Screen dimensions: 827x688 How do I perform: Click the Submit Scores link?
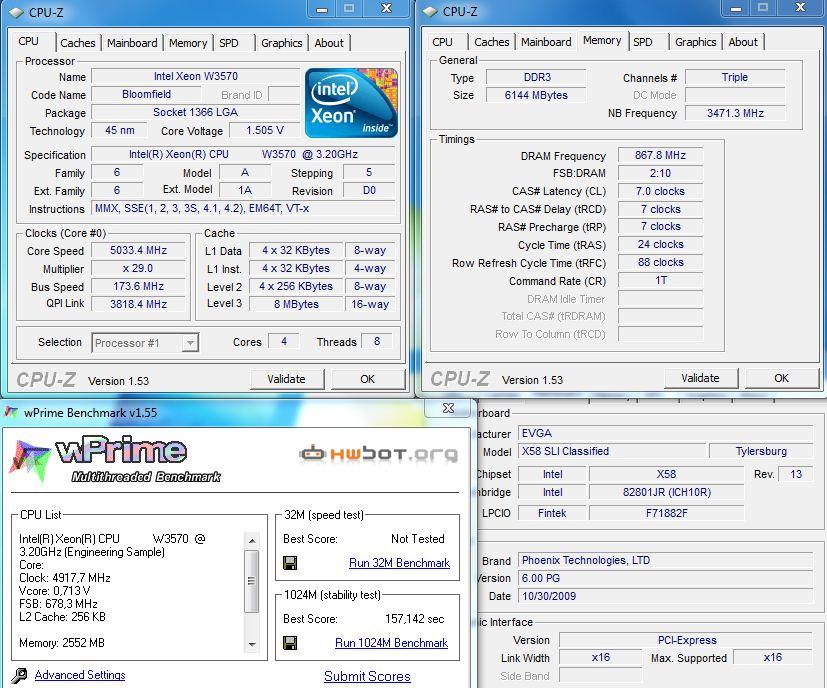[x=367, y=676]
